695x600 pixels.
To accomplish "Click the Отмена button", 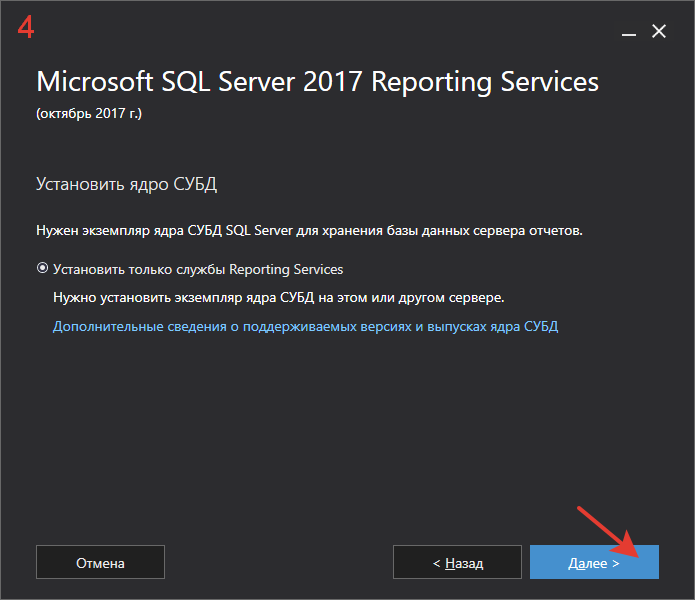I will (100, 562).
